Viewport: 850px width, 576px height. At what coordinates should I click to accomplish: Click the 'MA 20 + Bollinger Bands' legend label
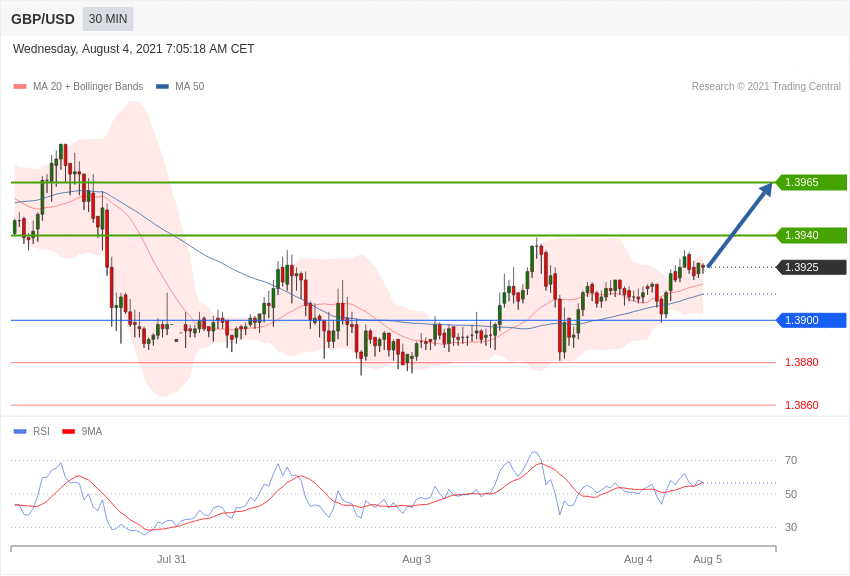[x=88, y=86]
